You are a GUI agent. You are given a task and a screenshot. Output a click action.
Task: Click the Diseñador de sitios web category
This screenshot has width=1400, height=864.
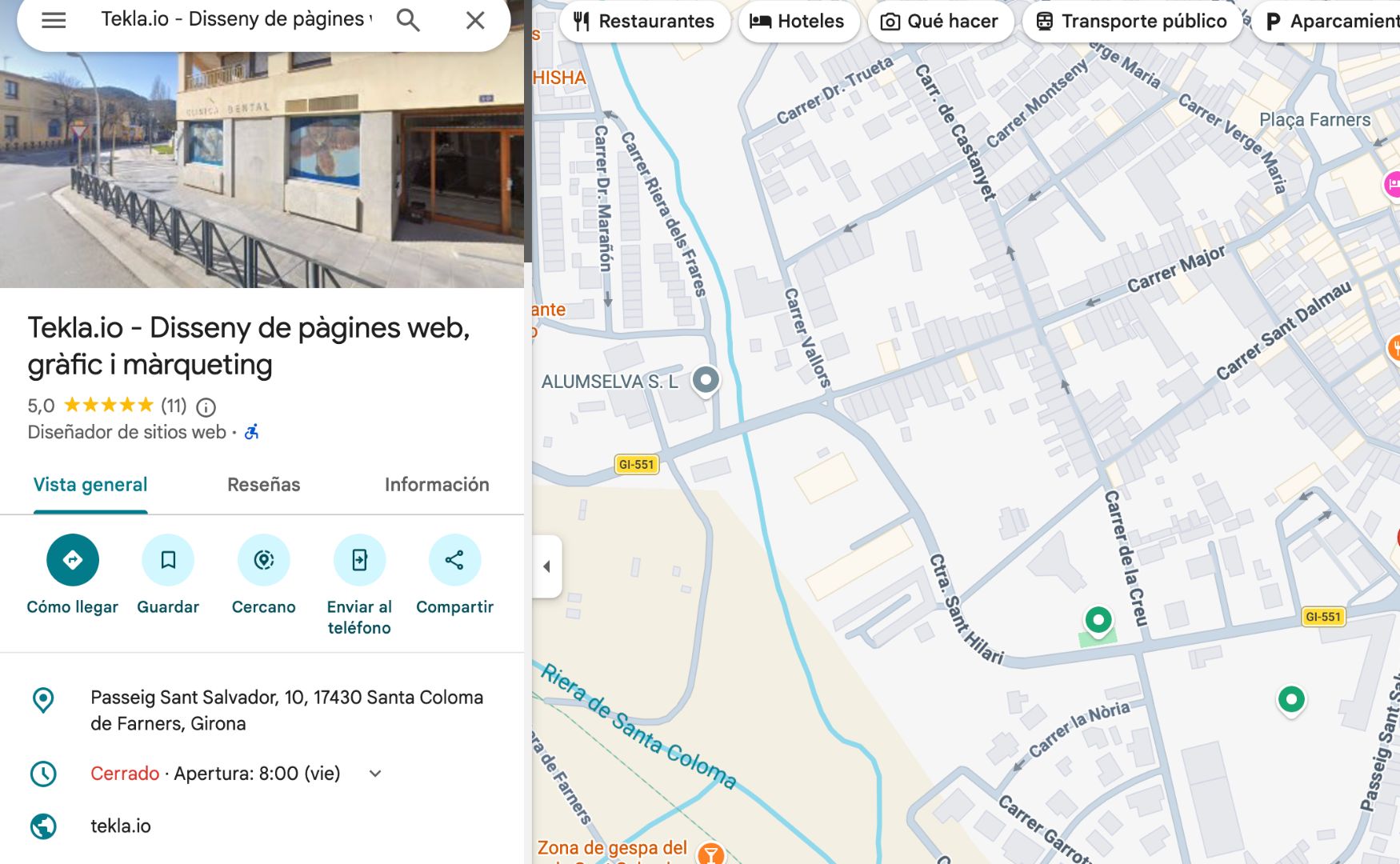coord(127,432)
